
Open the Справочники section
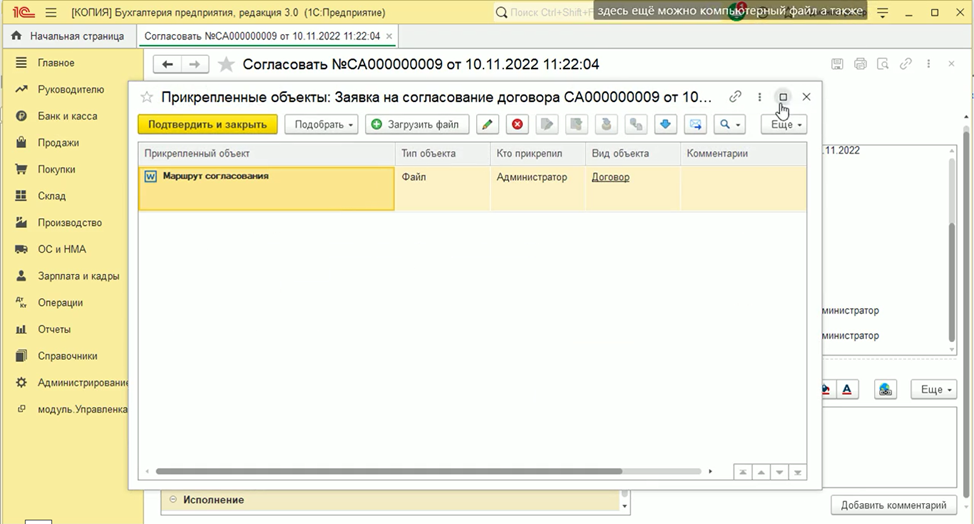67,356
